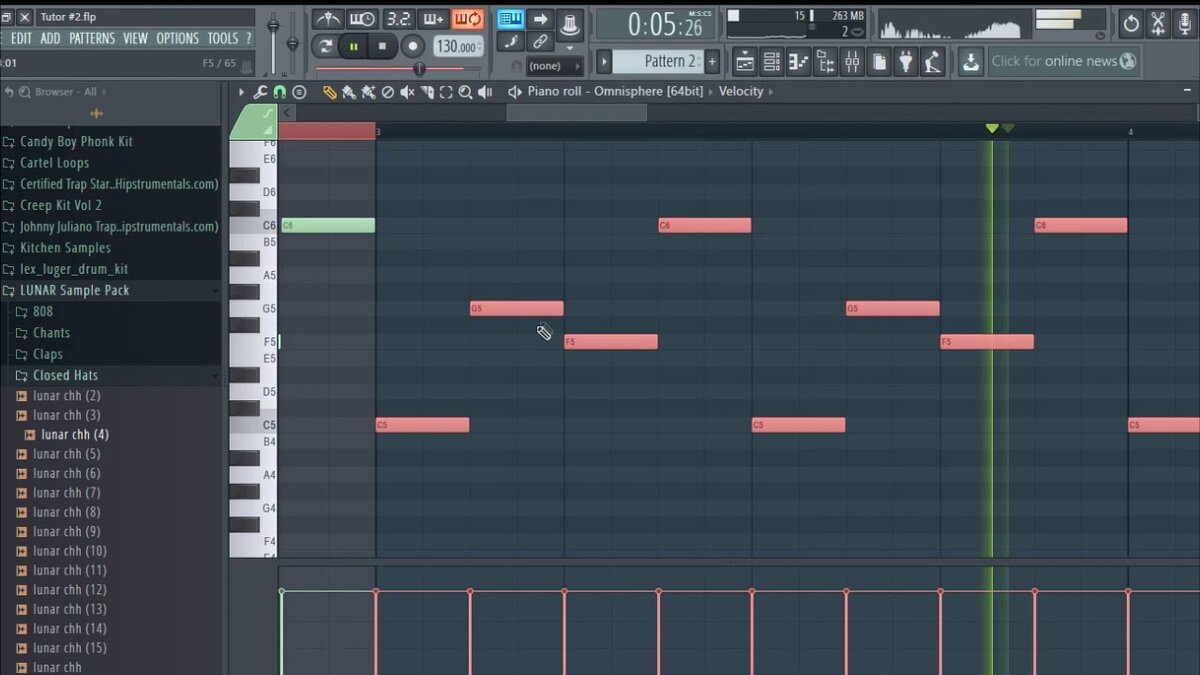Switch pattern/song mode button
Viewport: 1200px width, 675px height.
pos(325,46)
